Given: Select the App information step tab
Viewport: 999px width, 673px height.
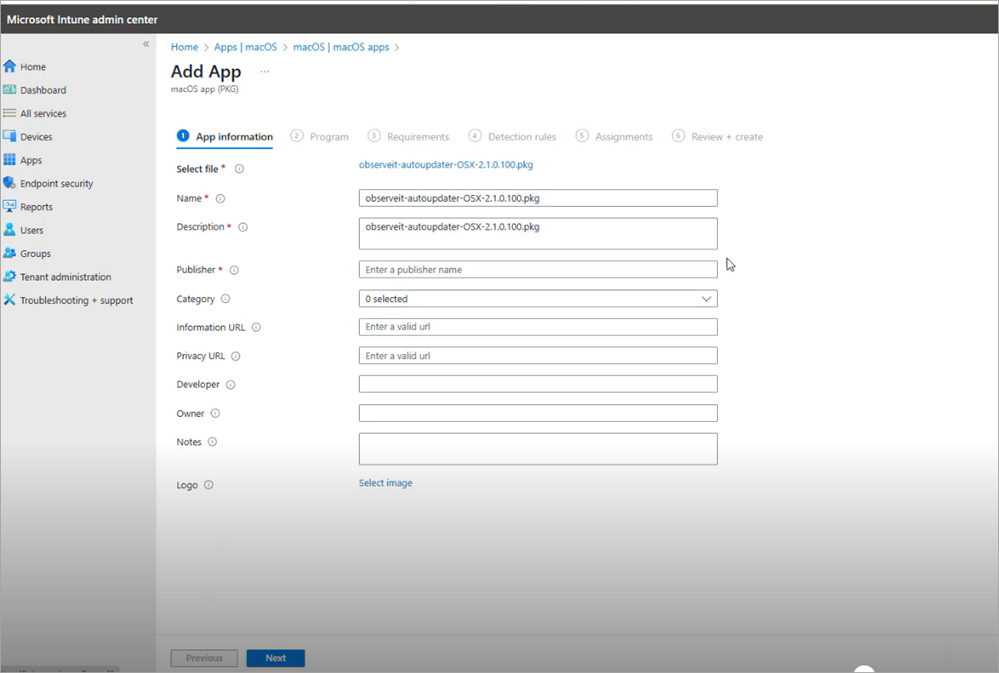Looking at the screenshot, I should coord(225,136).
